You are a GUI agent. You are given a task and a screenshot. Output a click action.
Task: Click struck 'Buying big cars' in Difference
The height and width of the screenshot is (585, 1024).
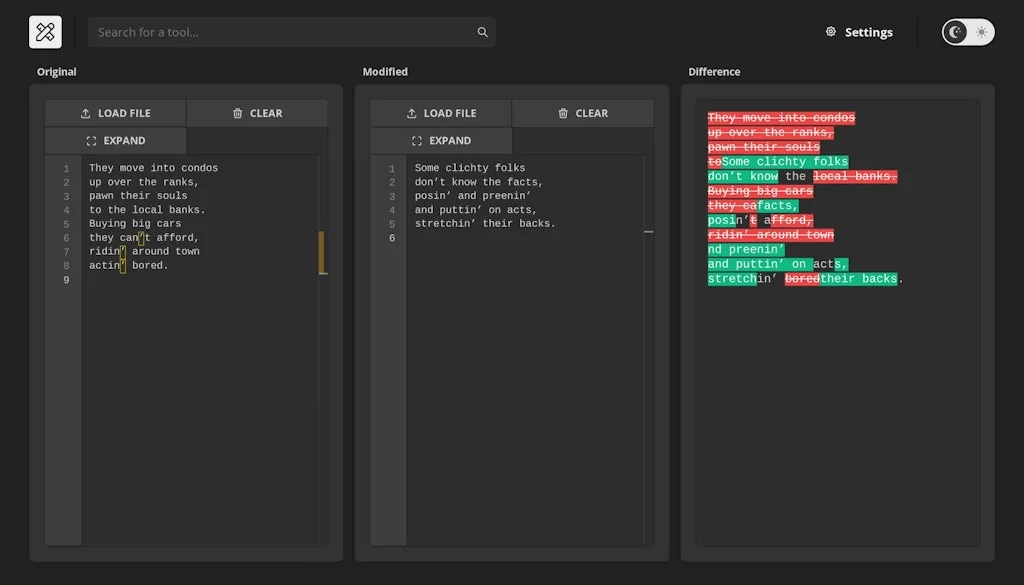(760, 191)
